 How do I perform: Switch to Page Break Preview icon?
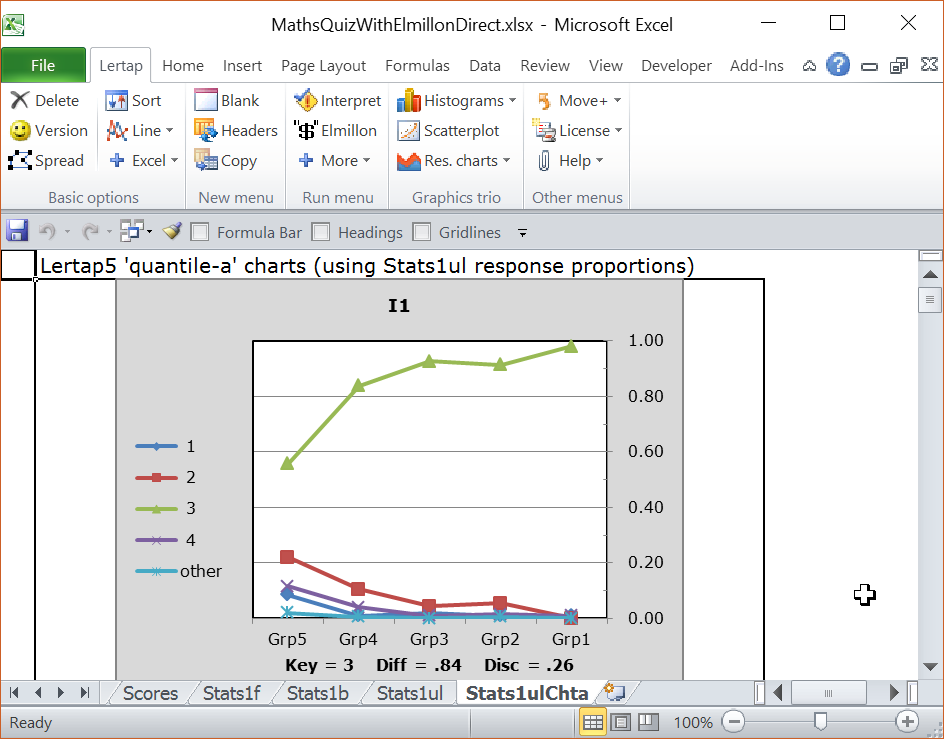click(x=648, y=722)
